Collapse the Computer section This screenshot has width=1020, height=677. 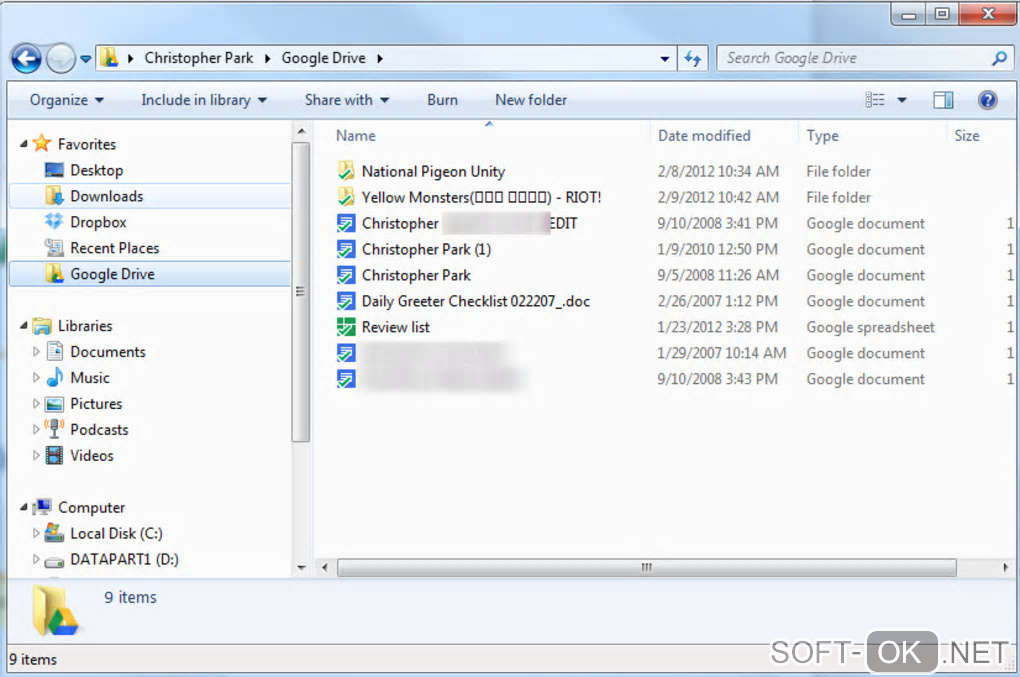click(23, 507)
